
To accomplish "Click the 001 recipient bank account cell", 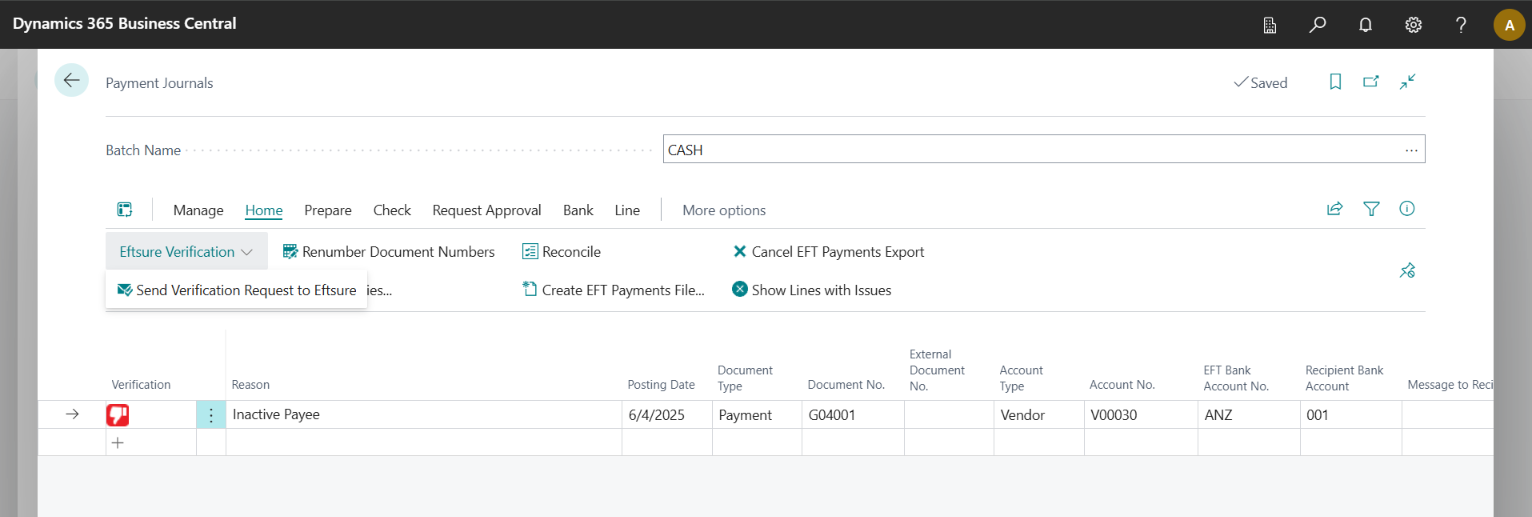I will (x=1351, y=414).
